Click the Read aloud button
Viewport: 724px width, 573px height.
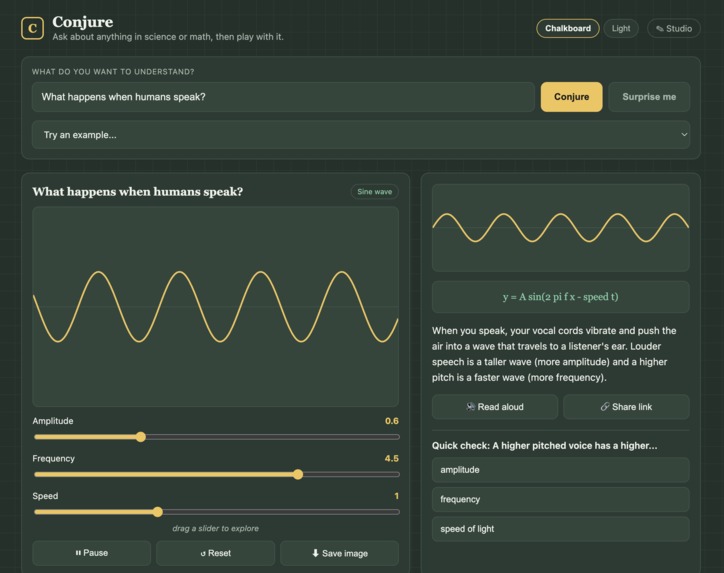click(x=495, y=407)
